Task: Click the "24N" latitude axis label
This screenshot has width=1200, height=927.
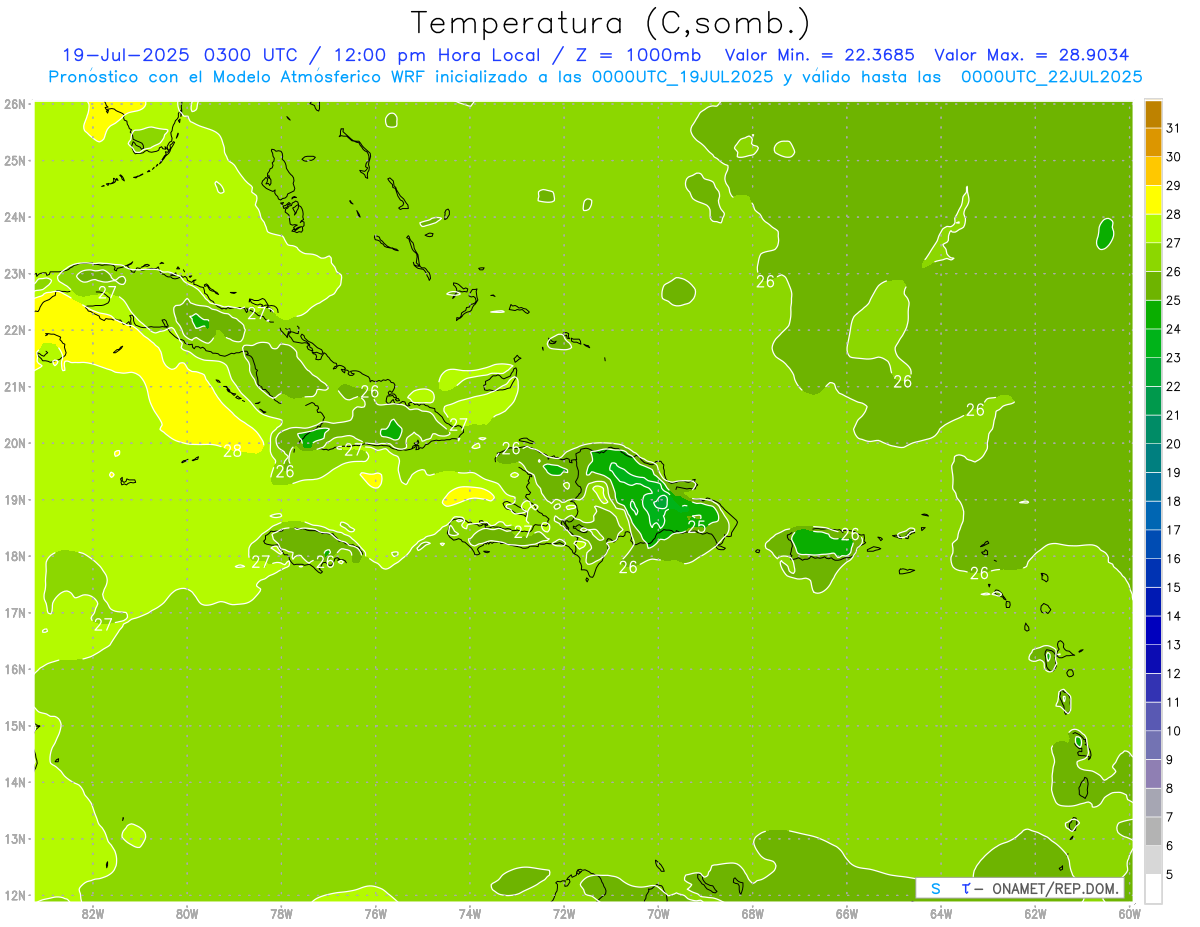Action: click(x=14, y=217)
